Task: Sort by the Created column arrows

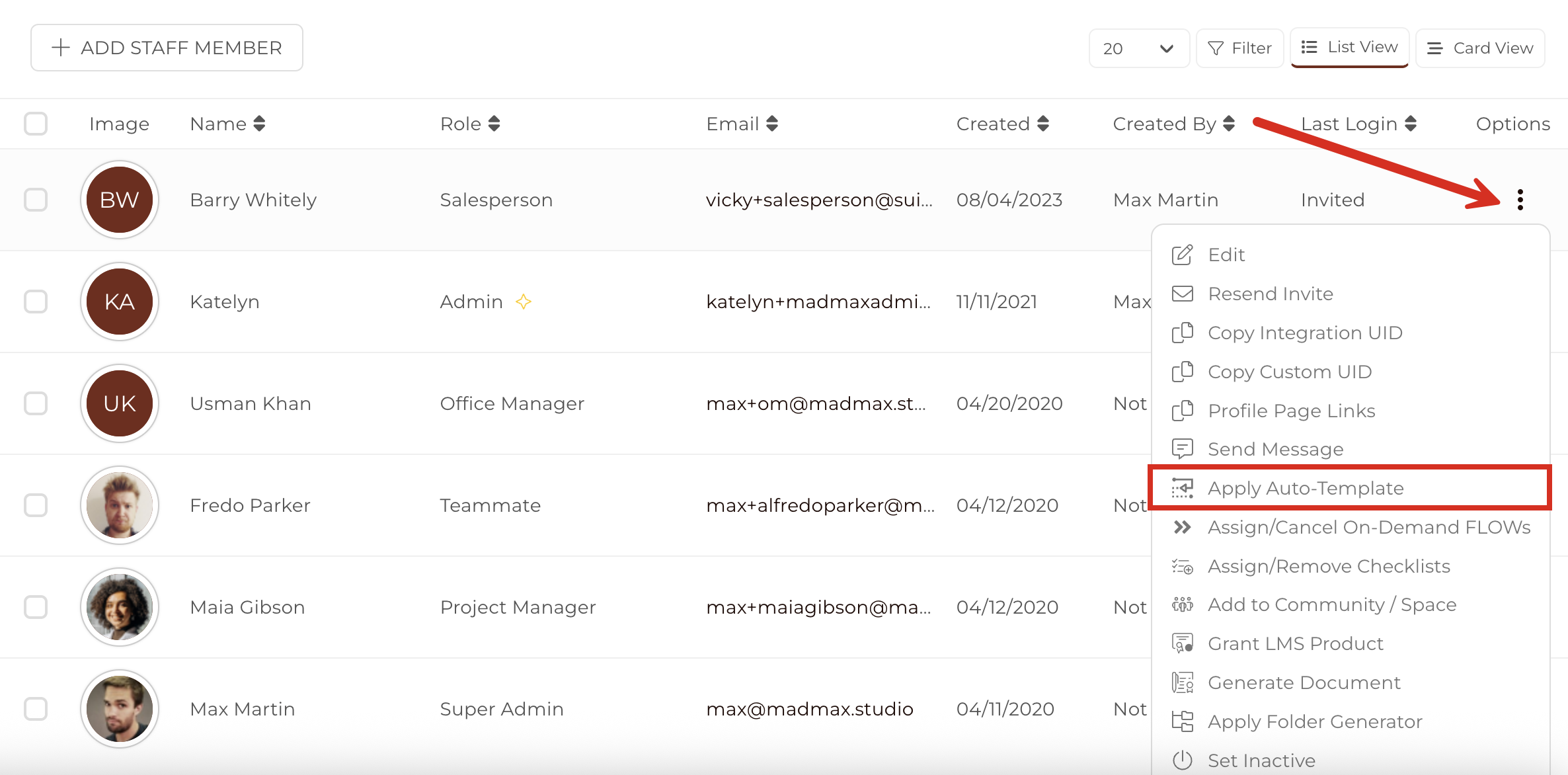Action: (1043, 124)
